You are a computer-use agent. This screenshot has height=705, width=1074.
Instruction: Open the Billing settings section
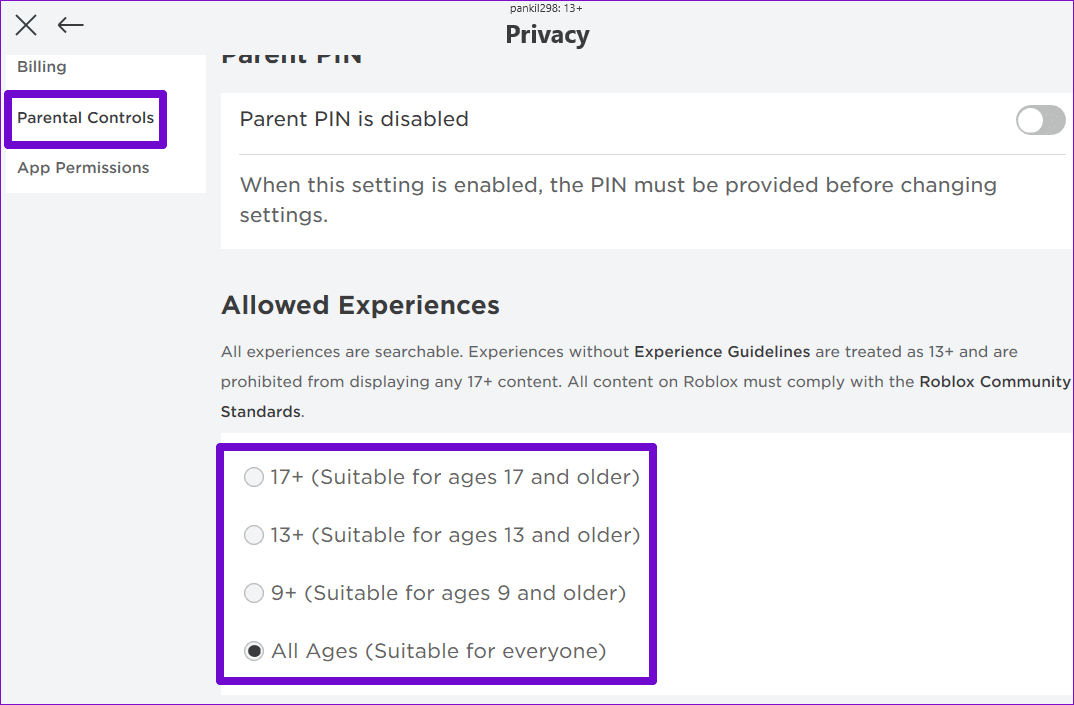tap(42, 66)
